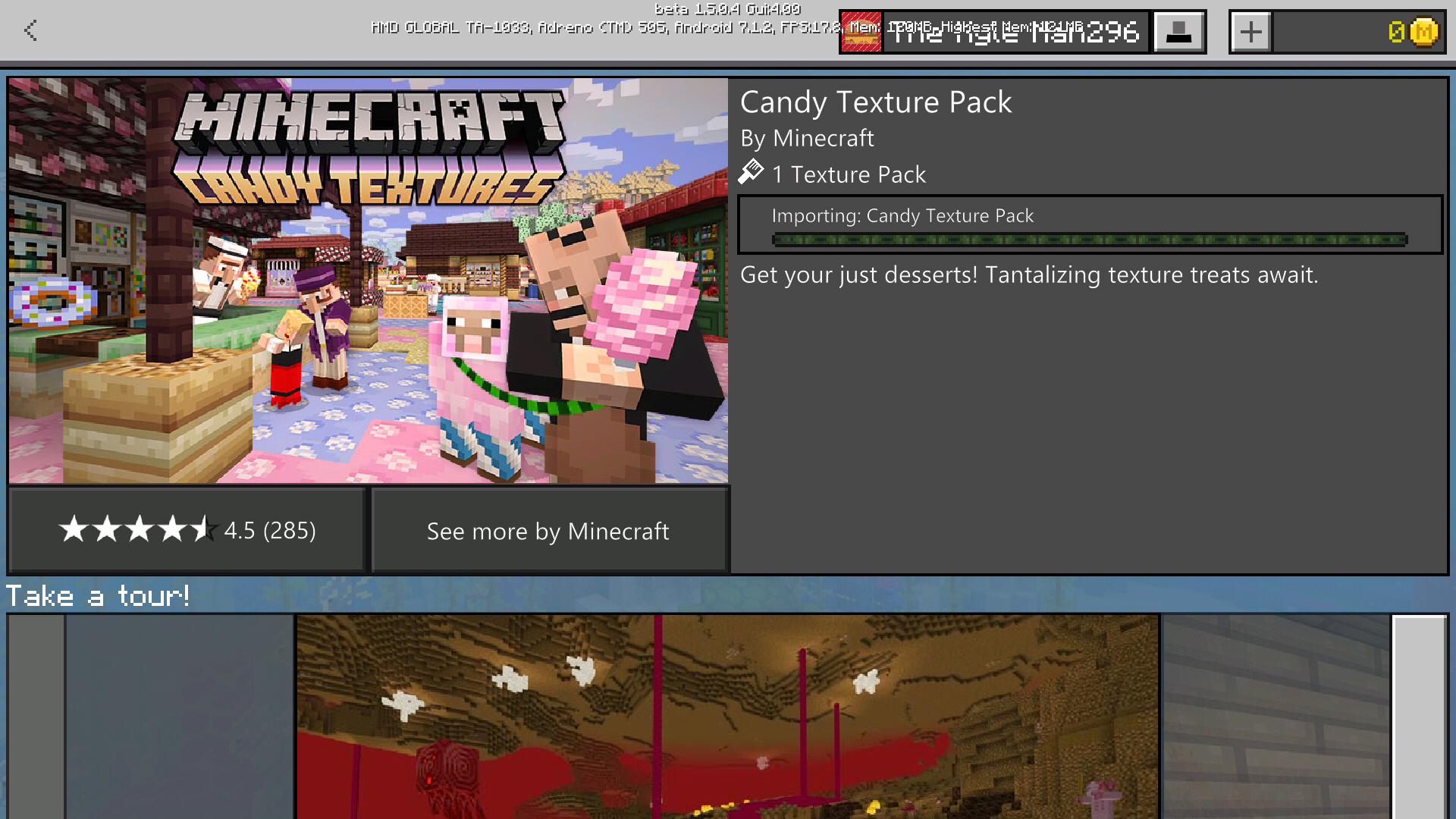Open the Candy Textures cover image

click(x=369, y=281)
